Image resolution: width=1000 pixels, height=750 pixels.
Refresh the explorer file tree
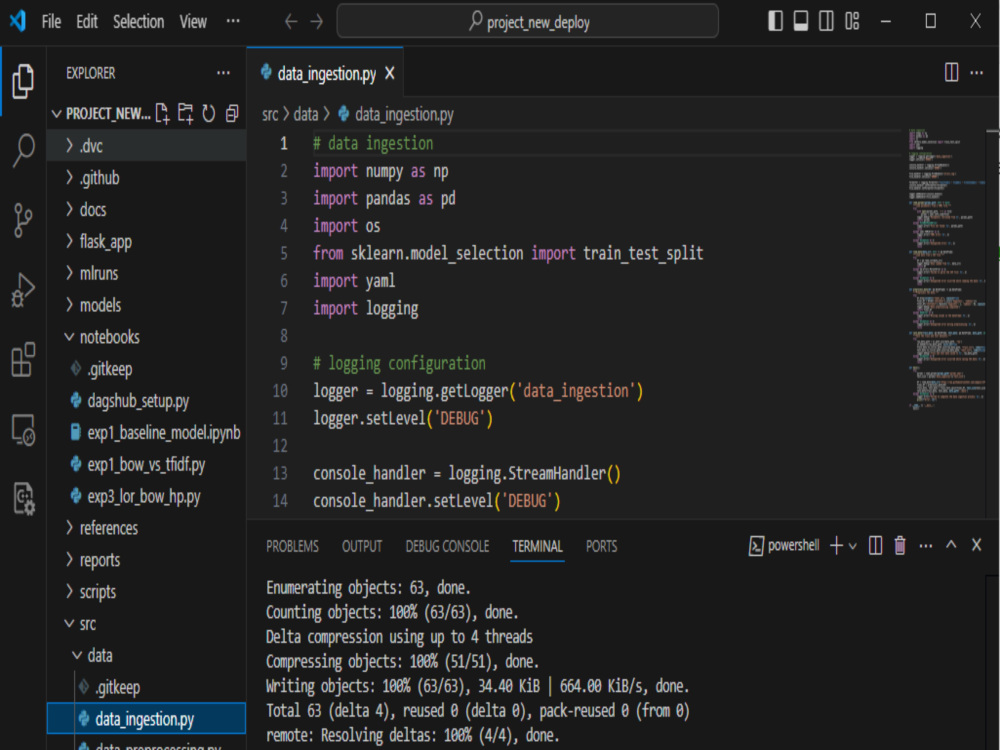[x=209, y=114]
